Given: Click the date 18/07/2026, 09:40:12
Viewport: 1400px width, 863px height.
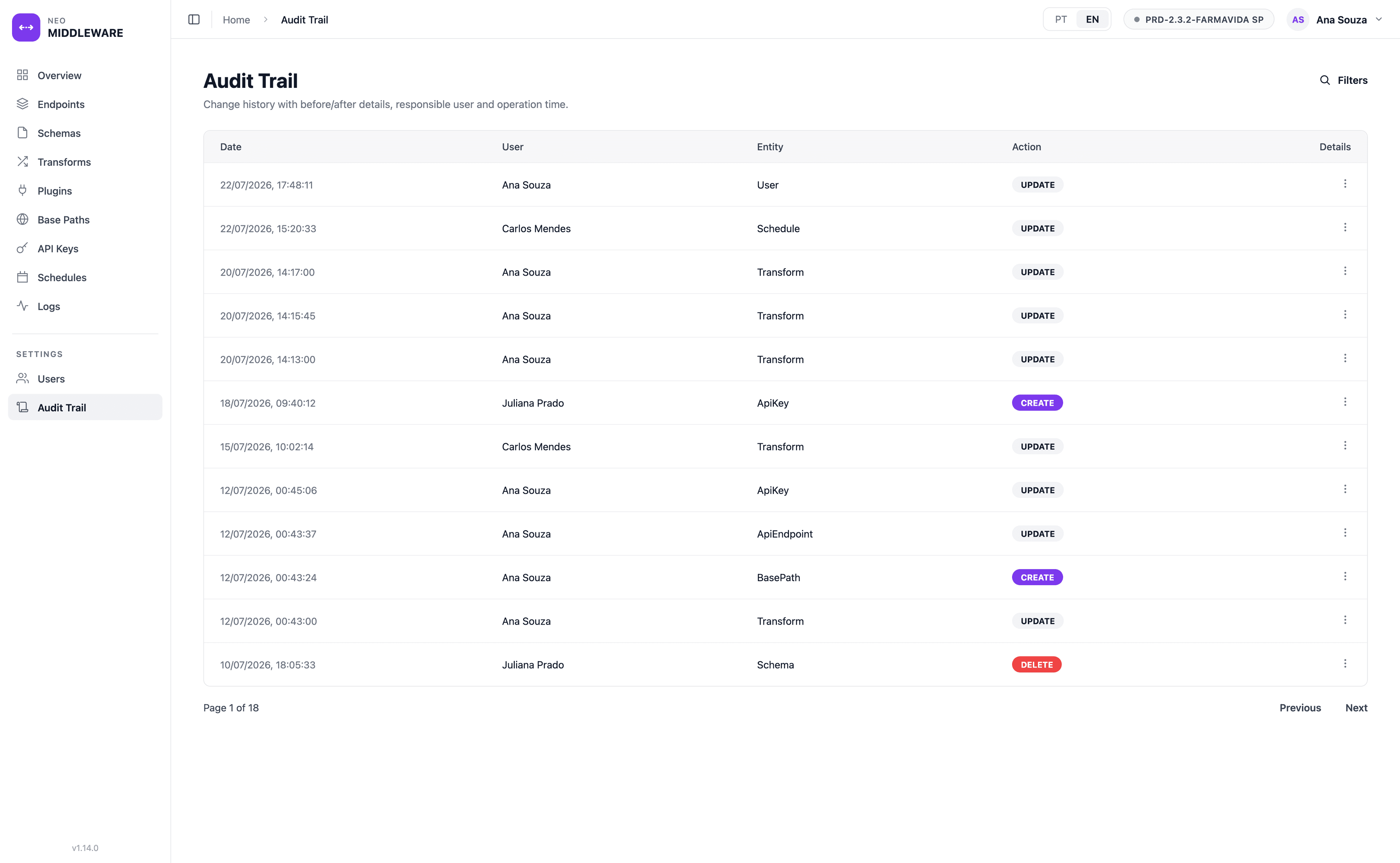Looking at the screenshot, I should click(268, 403).
